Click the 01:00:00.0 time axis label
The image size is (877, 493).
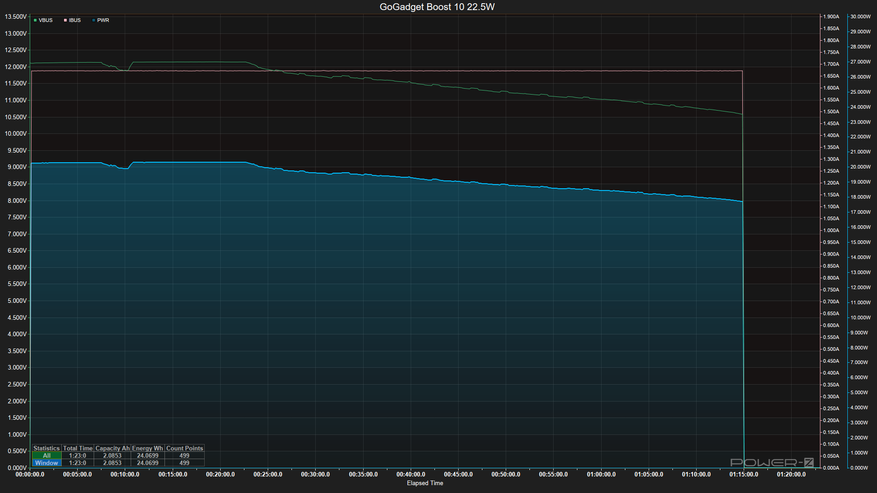pos(601,474)
